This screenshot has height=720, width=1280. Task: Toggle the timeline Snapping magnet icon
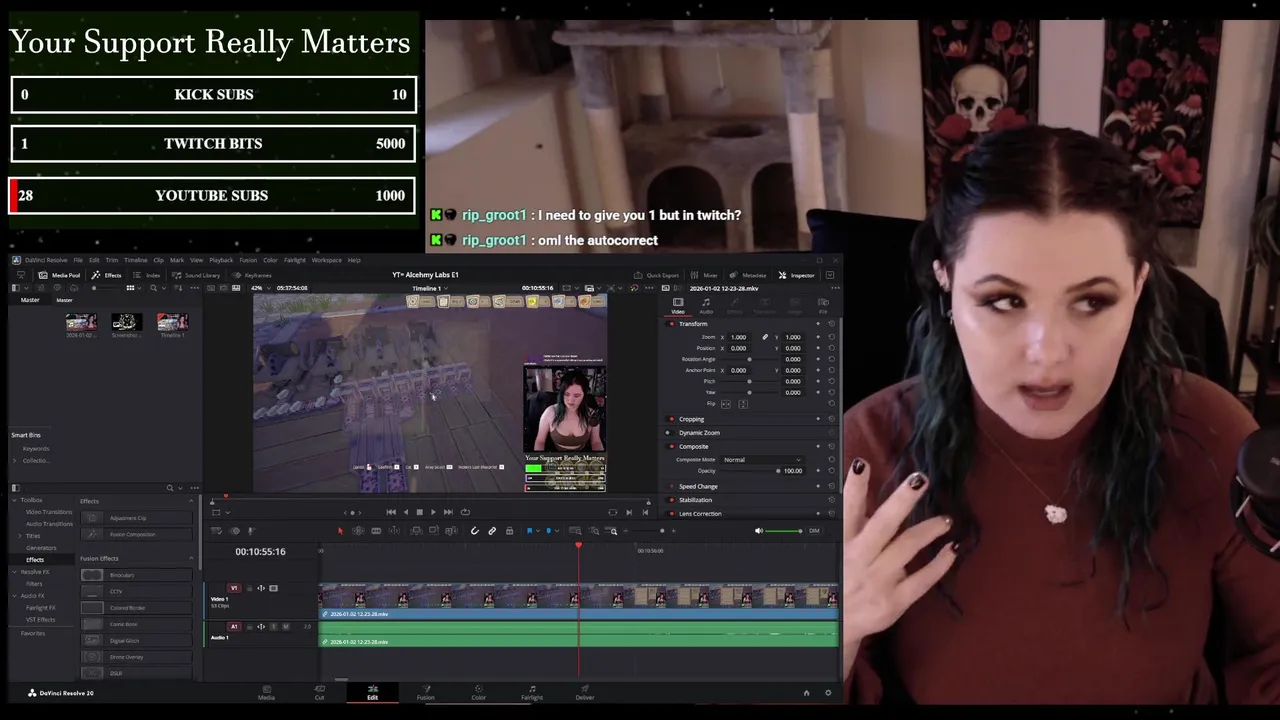pyautogui.click(x=475, y=531)
